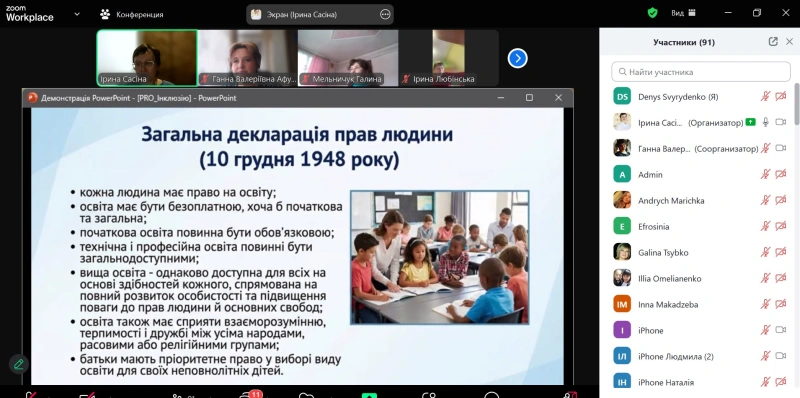The width and height of the screenshot is (800, 398).
Task: Click the camera icon for iPhone participant
Action: coord(781,330)
